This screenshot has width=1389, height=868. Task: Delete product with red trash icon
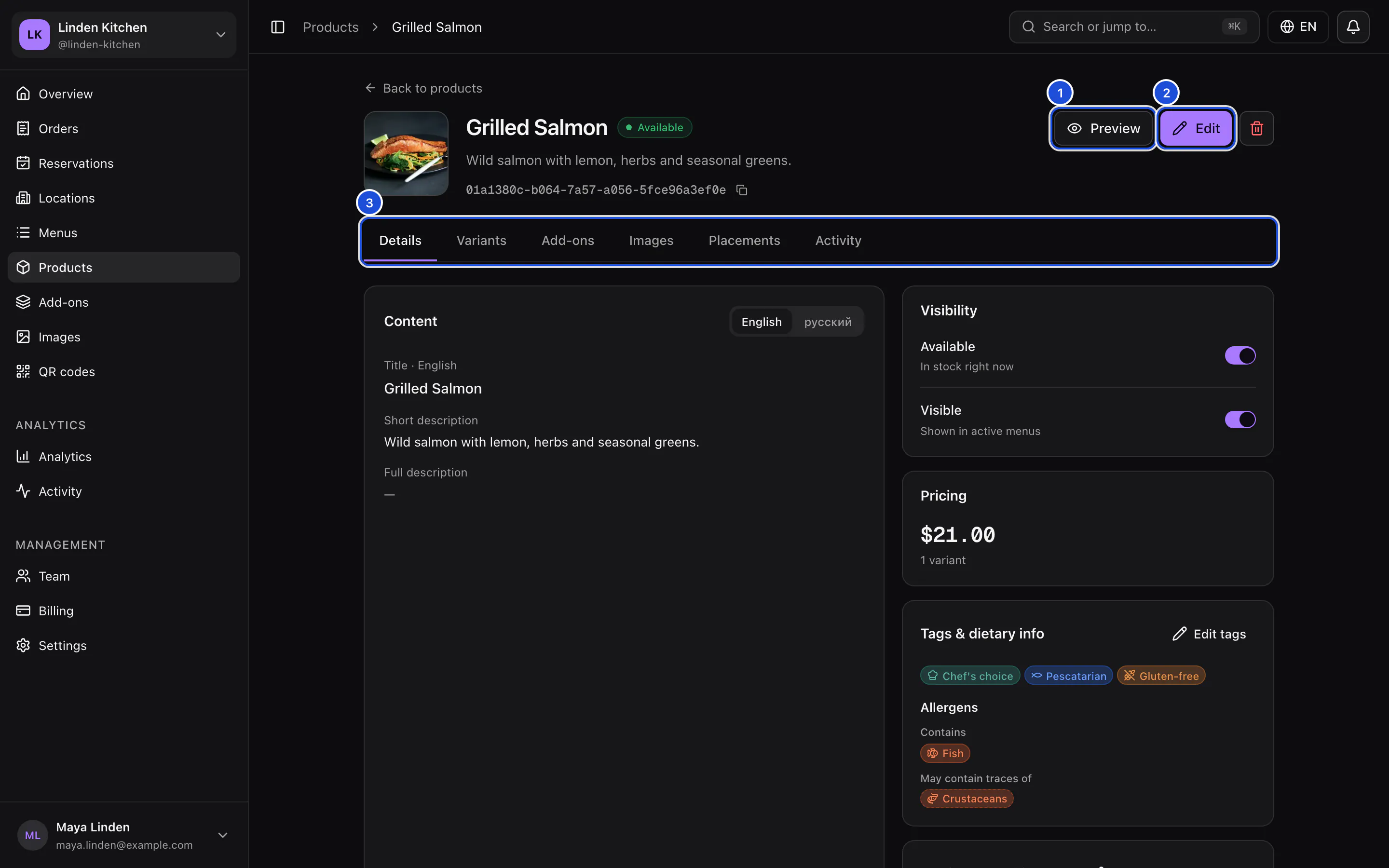point(1256,128)
